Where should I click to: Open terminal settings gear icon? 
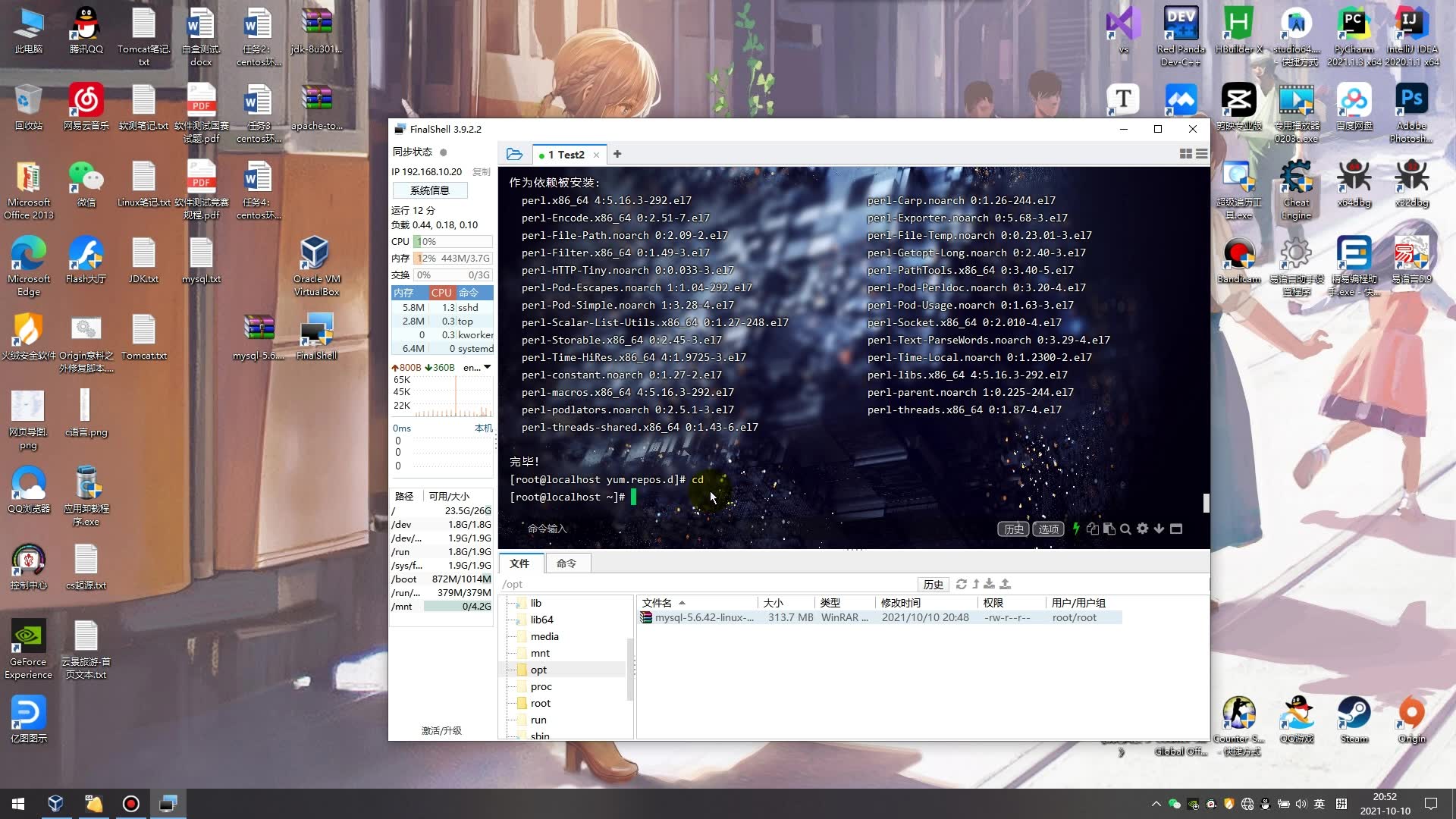[x=1143, y=529]
